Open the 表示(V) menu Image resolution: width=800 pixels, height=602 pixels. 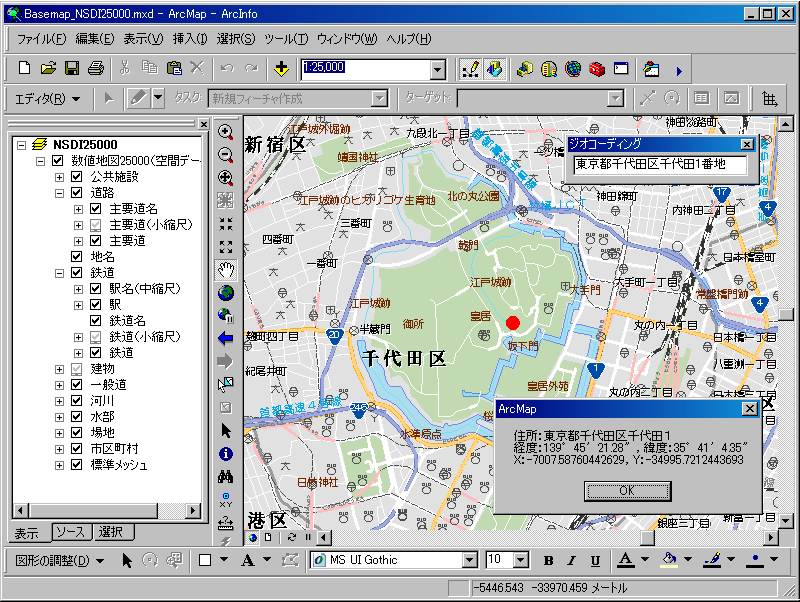pos(143,39)
